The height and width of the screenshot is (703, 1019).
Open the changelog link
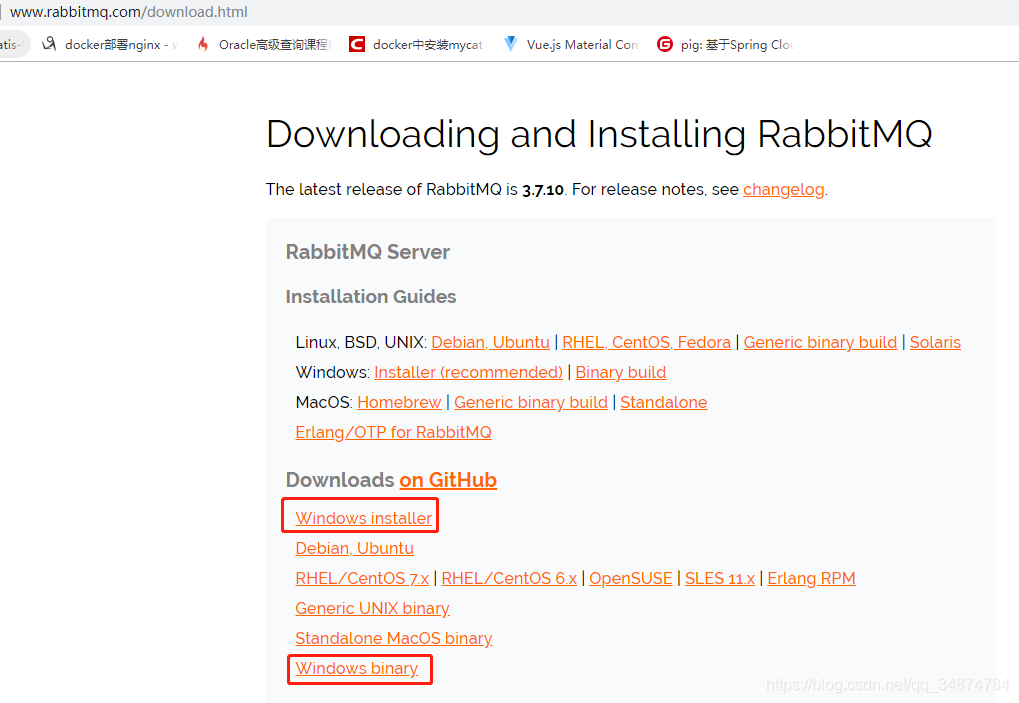click(784, 189)
